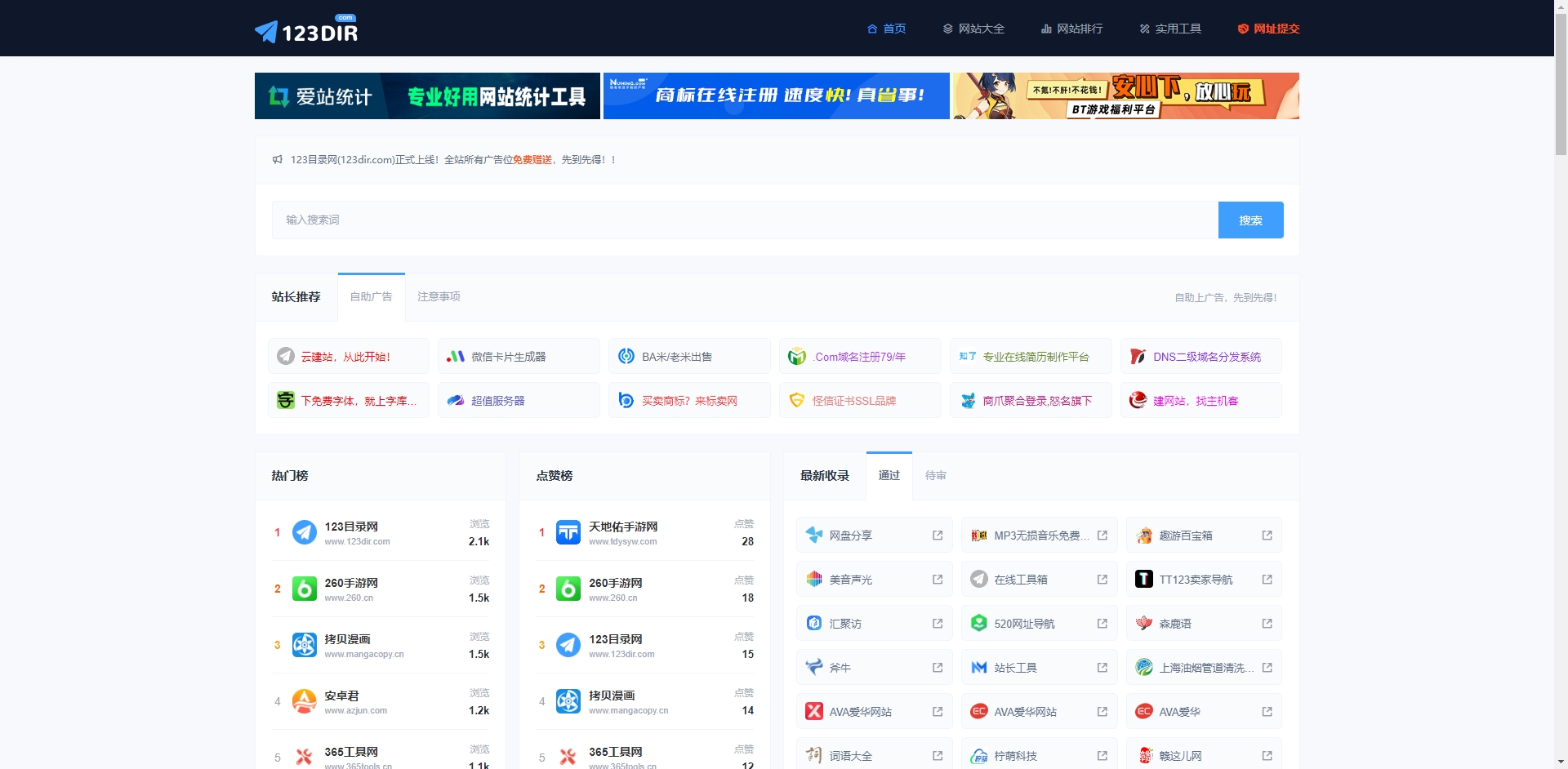Open the 柠萌科技 entry
The image size is (1568, 769).
[1039, 755]
